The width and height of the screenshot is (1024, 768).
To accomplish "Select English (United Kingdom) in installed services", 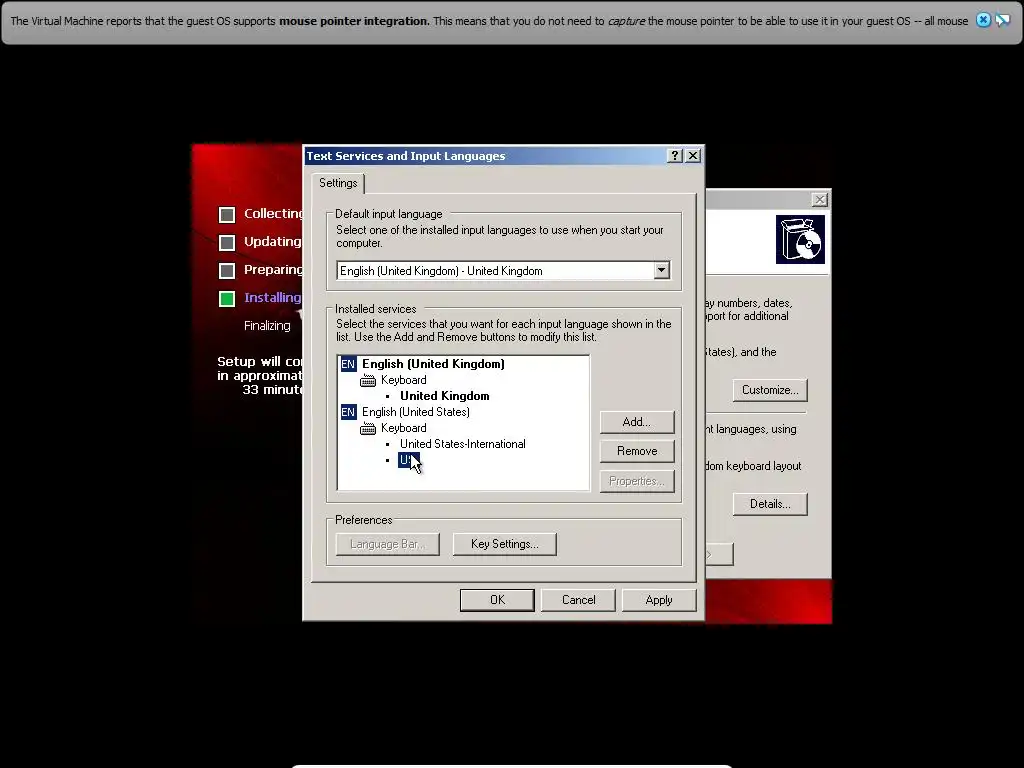I will [x=433, y=364].
